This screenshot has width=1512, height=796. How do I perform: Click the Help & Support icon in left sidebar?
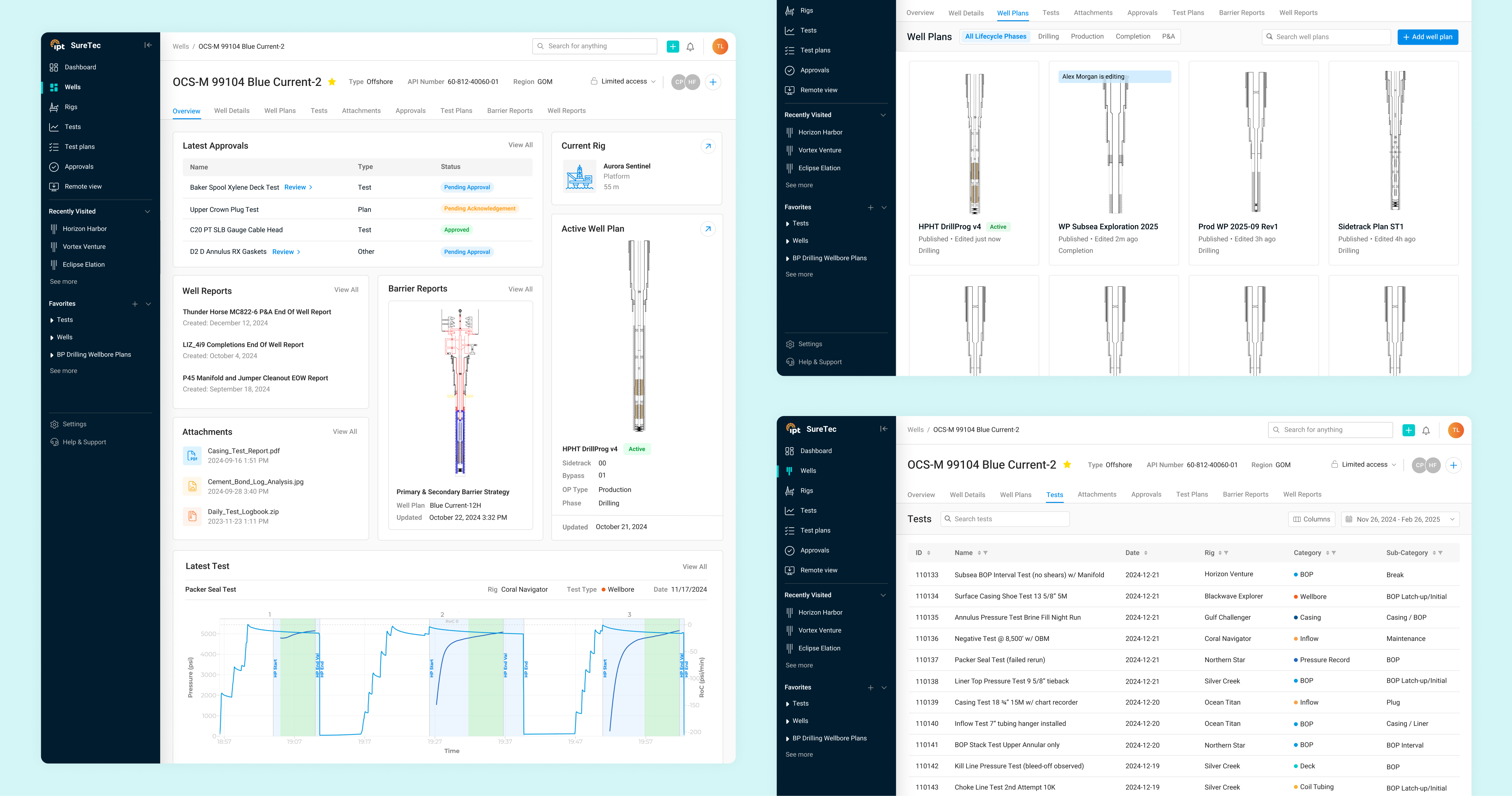pyautogui.click(x=55, y=442)
